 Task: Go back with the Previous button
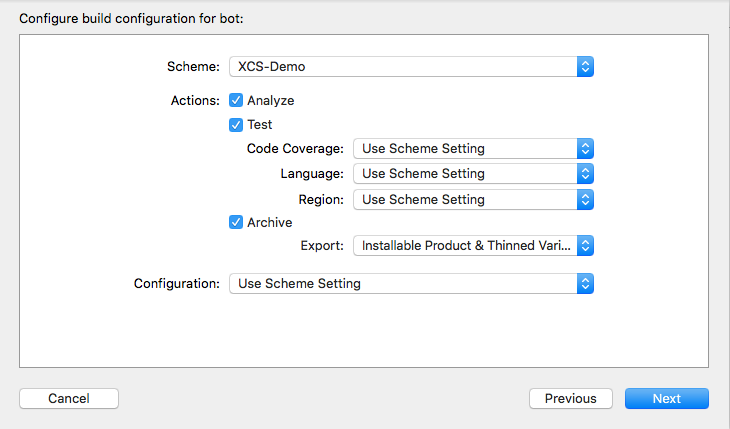tap(570, 398)
